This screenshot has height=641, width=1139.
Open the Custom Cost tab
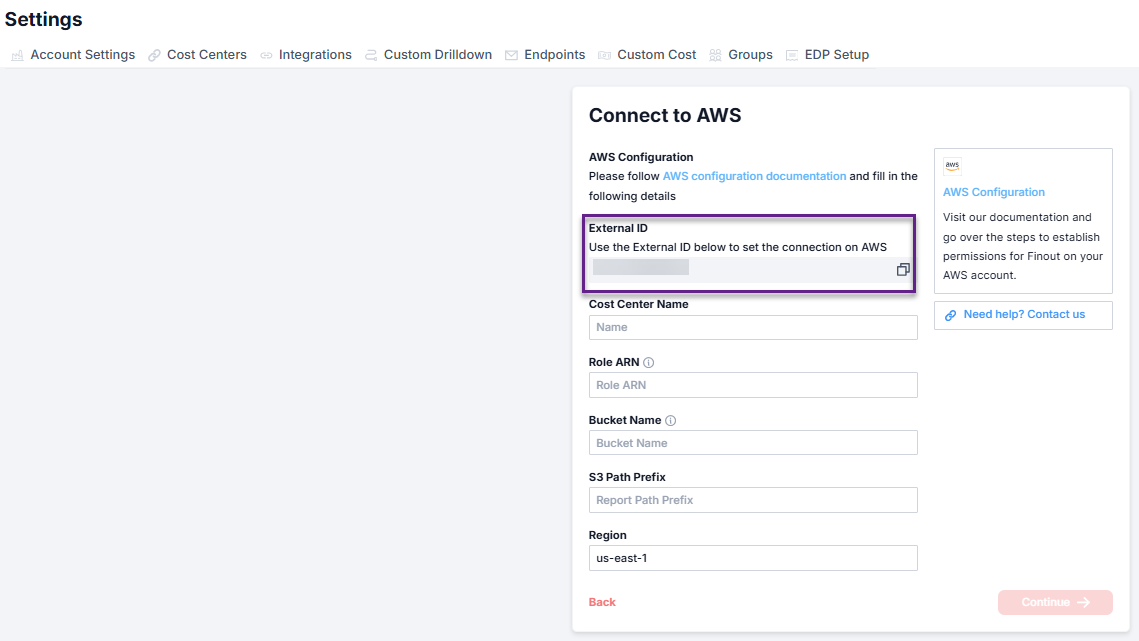click(656, 55)
